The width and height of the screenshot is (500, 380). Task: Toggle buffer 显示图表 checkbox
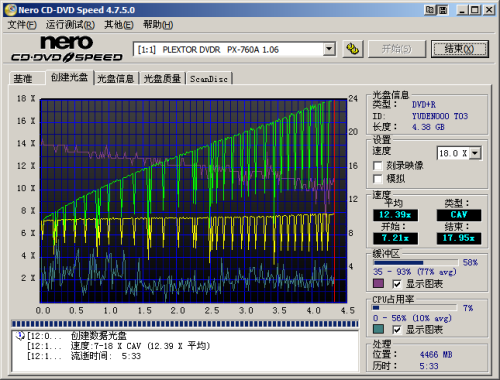(397, 284)
